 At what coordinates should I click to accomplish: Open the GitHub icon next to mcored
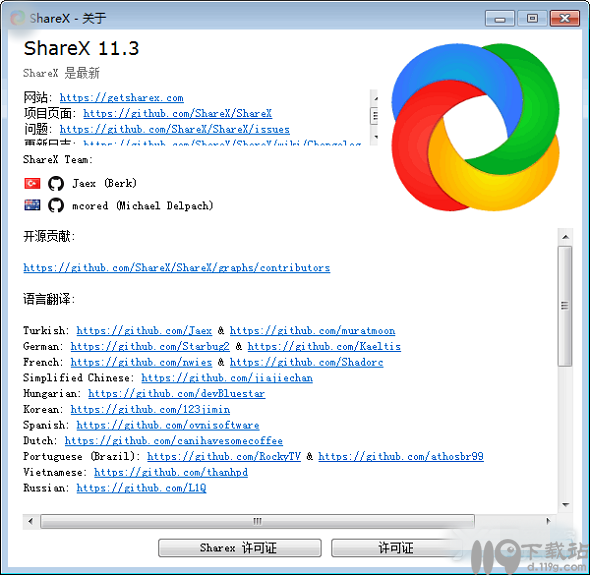(56, 205)
